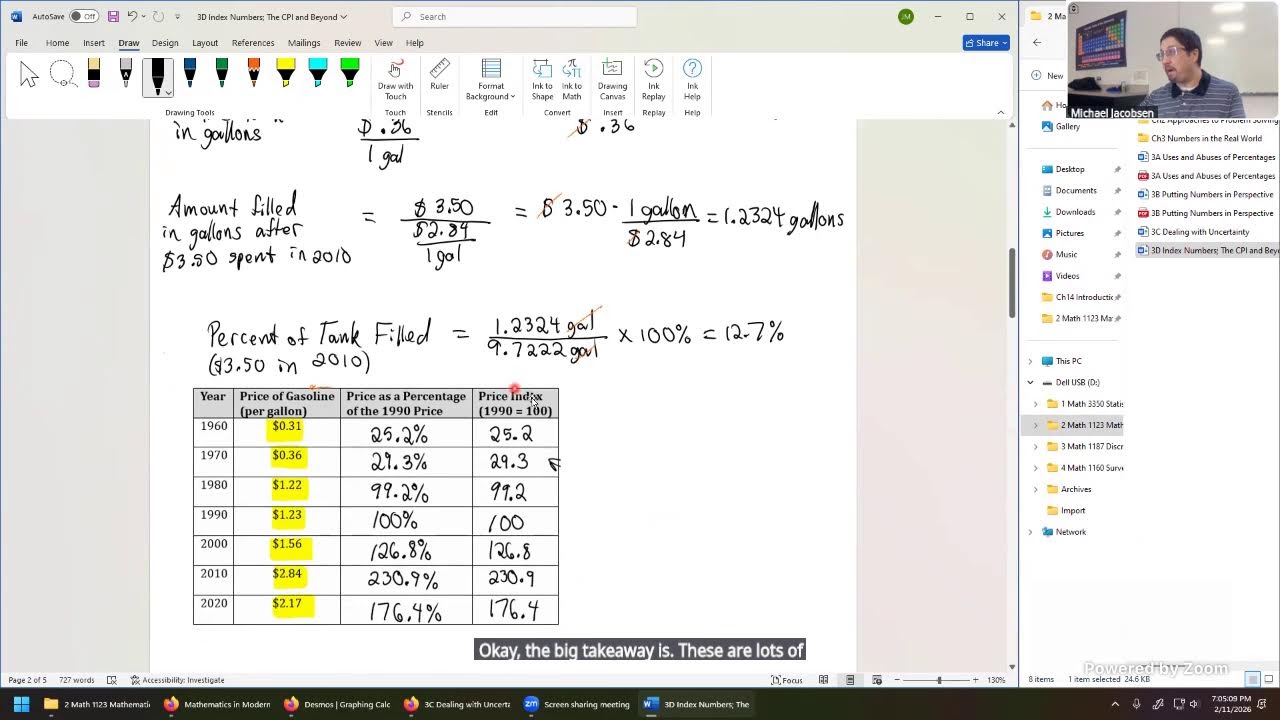The image size is (1280, 720).
Task: Click the 130% zoom level
Action: (996, 680)
